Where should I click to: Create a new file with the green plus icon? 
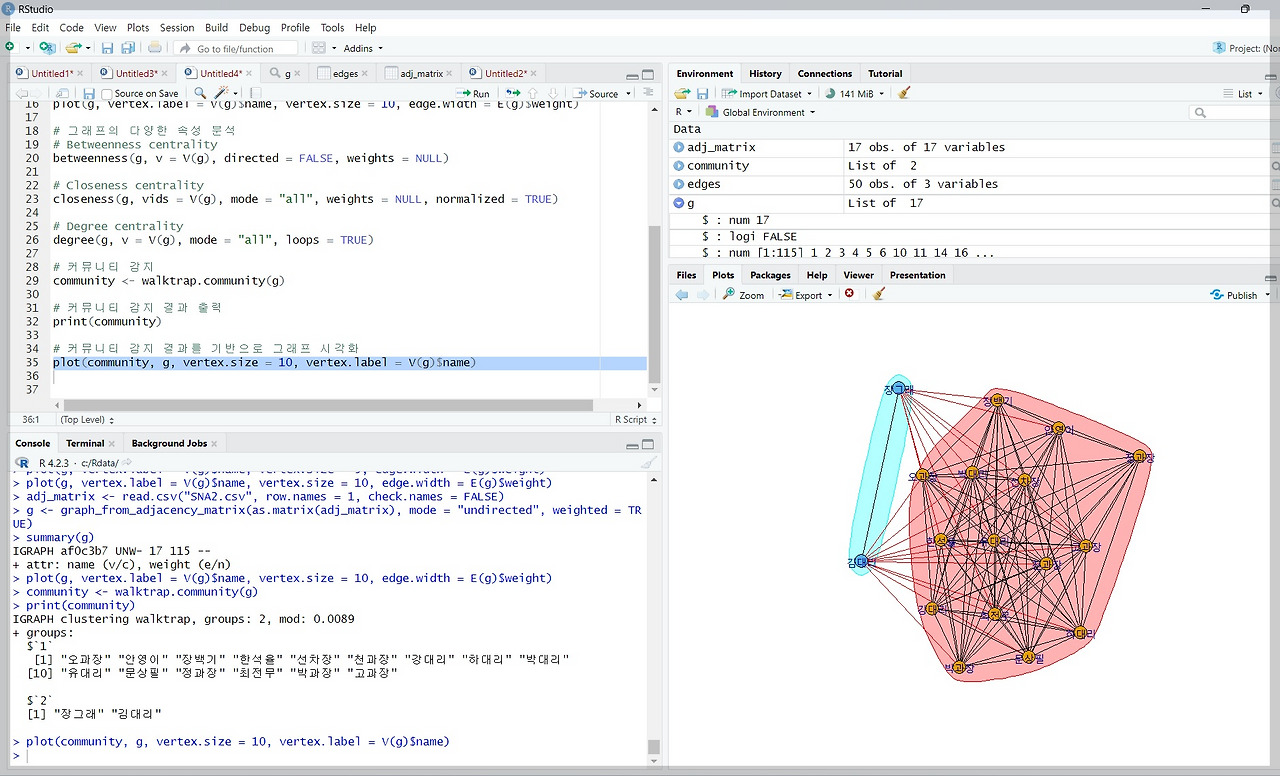[x=11, y=48]
